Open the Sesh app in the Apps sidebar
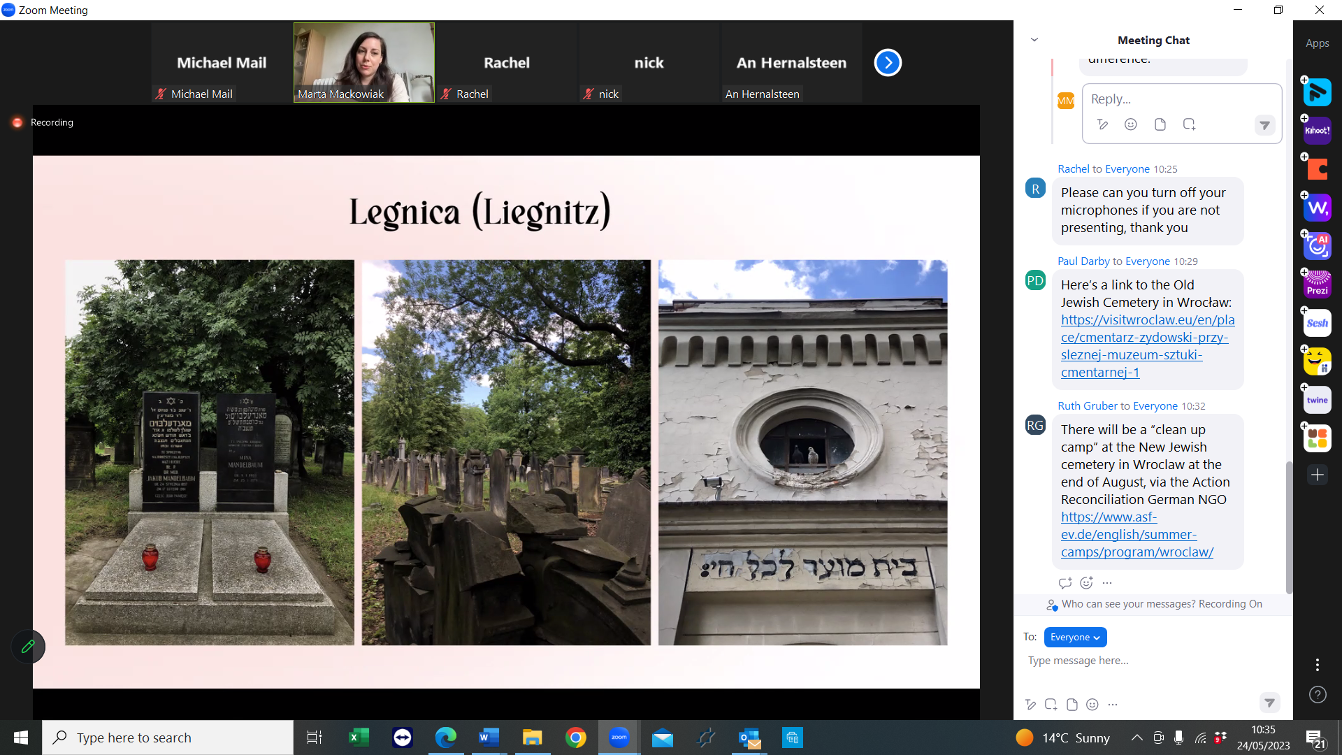This screenshot has height=756, width=1342. (1317, 323)
